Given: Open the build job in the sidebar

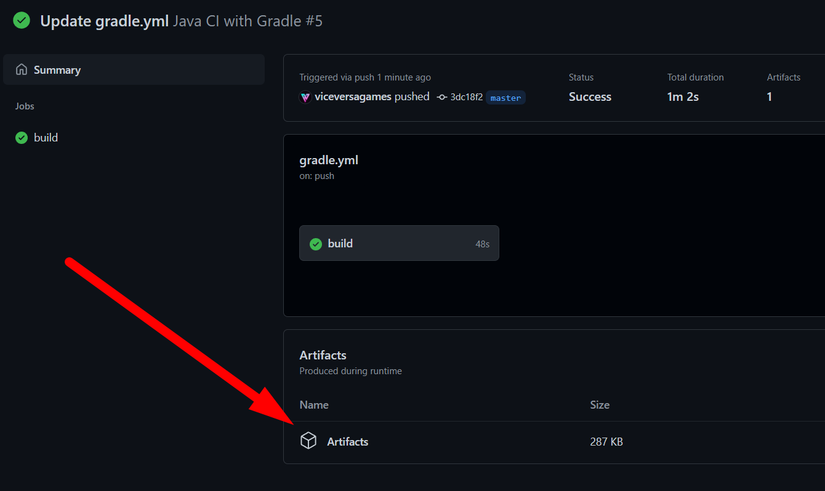Looking at the screenshot, I should pyautogui.click(x=46, y=138).
